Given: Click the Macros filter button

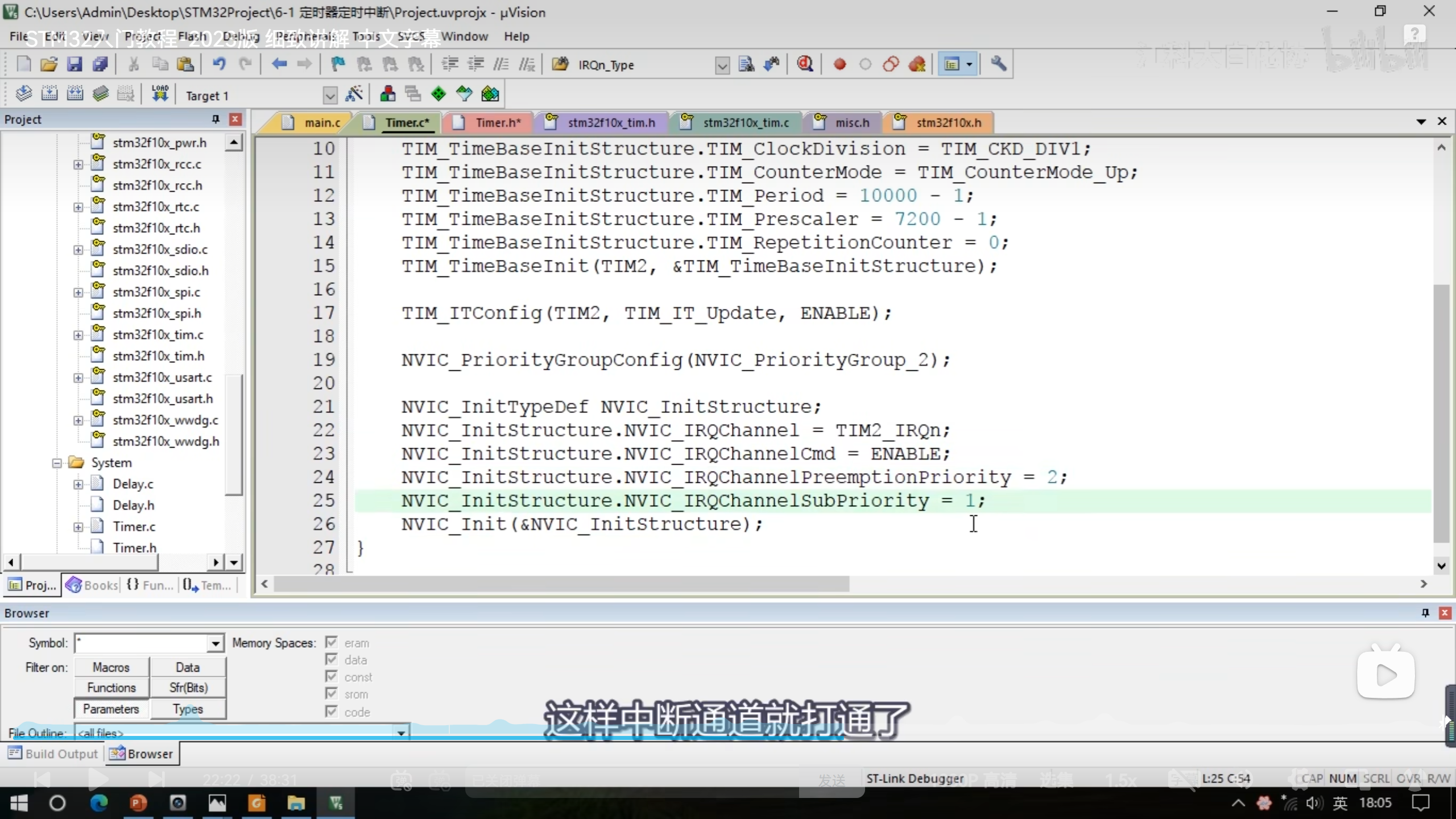Looking at the screenshot, I should (111, 667).
